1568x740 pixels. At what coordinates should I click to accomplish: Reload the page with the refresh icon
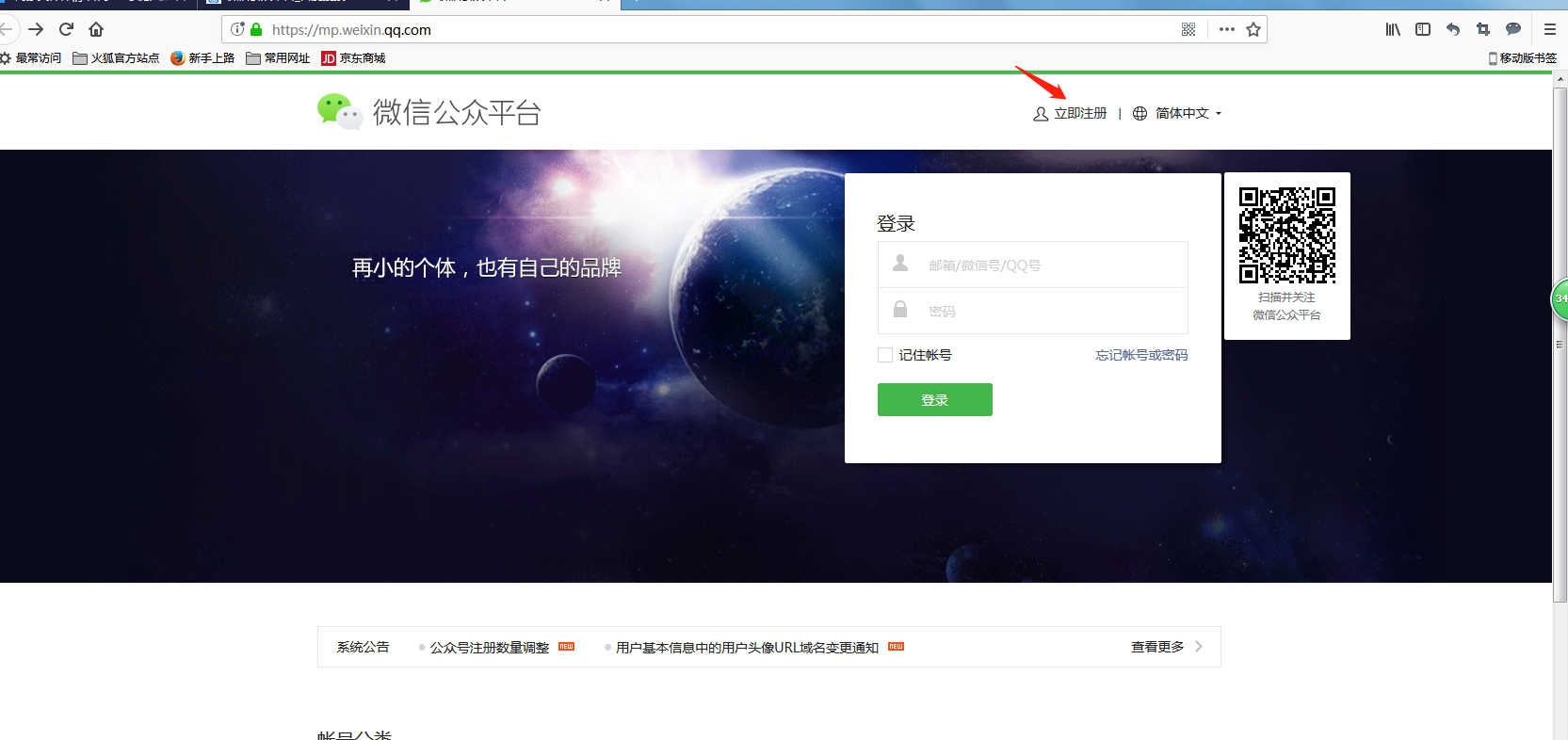[66, 29]
